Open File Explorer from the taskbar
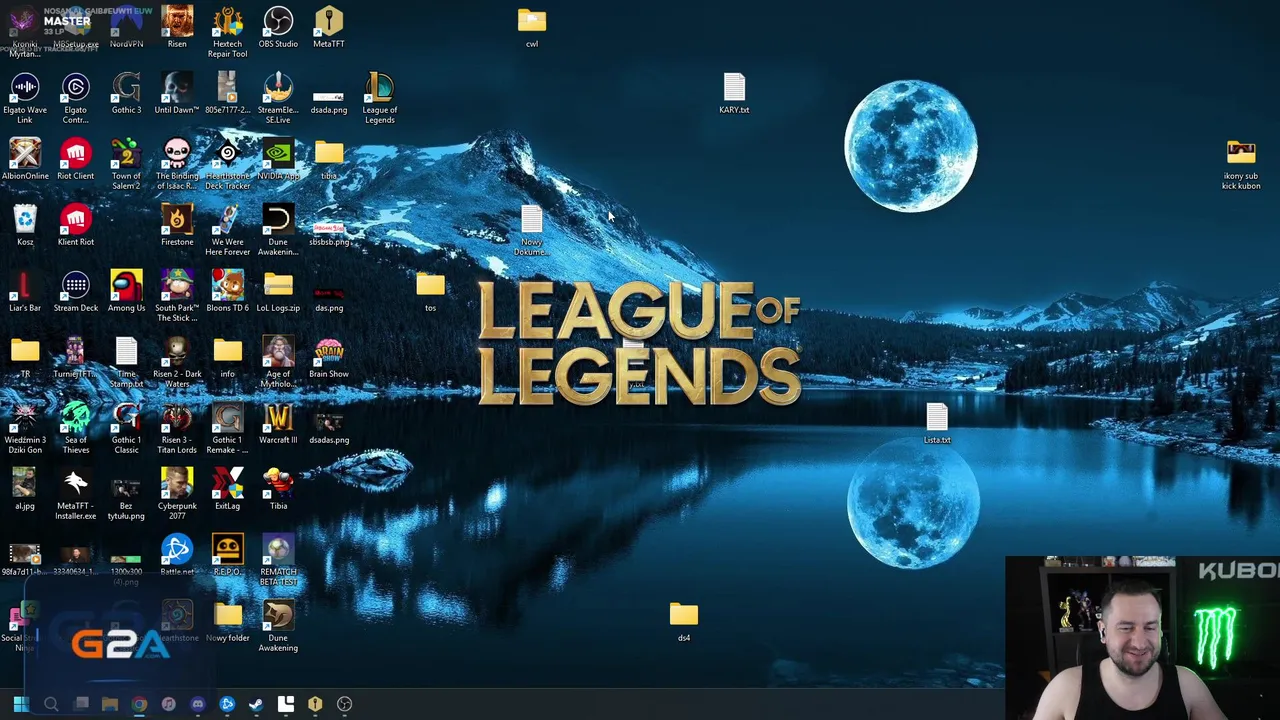This screenshot has width=1280, height=720. click(110, 704)
